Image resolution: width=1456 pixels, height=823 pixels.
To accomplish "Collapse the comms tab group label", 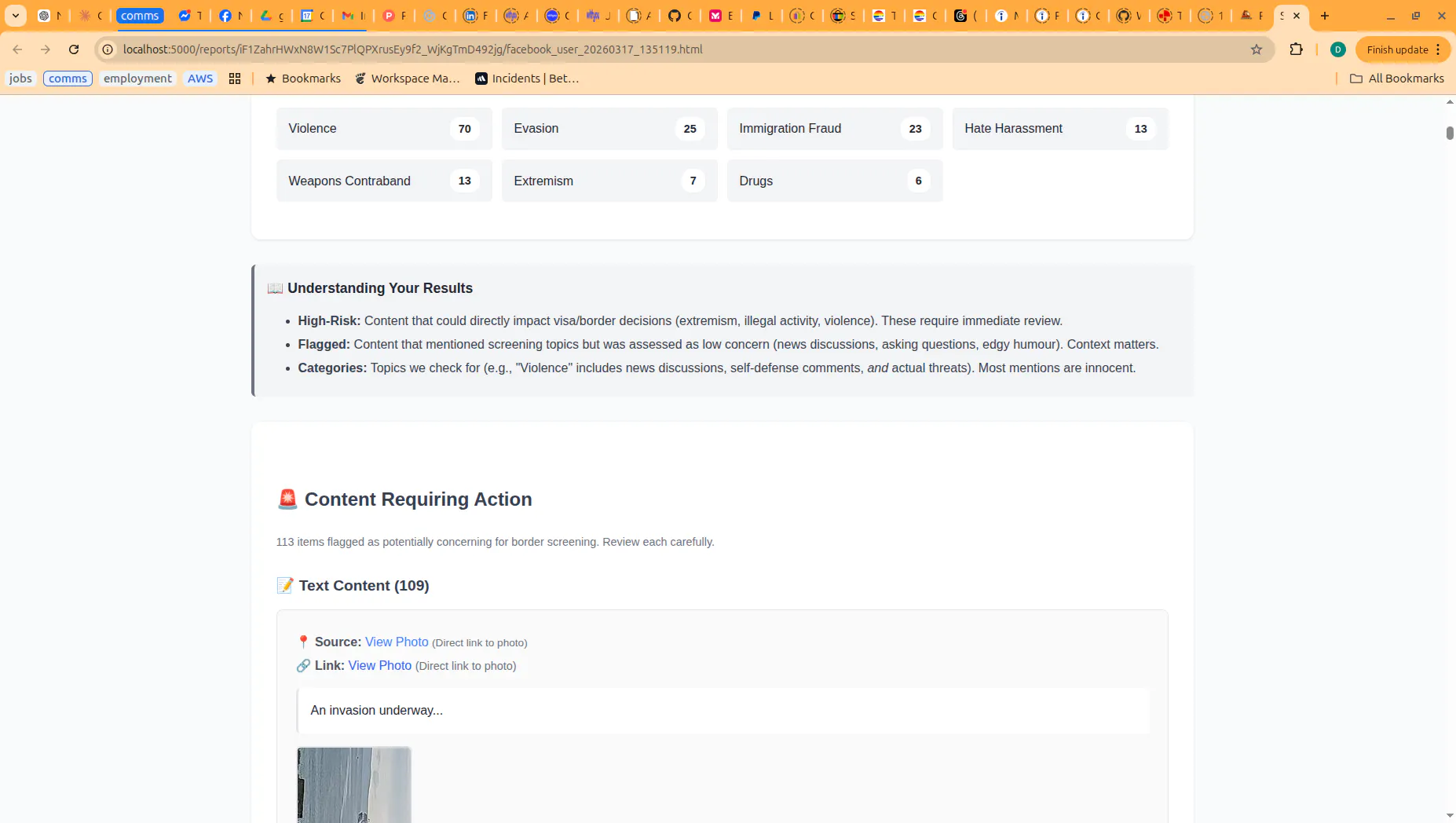I will click(140, 16).
